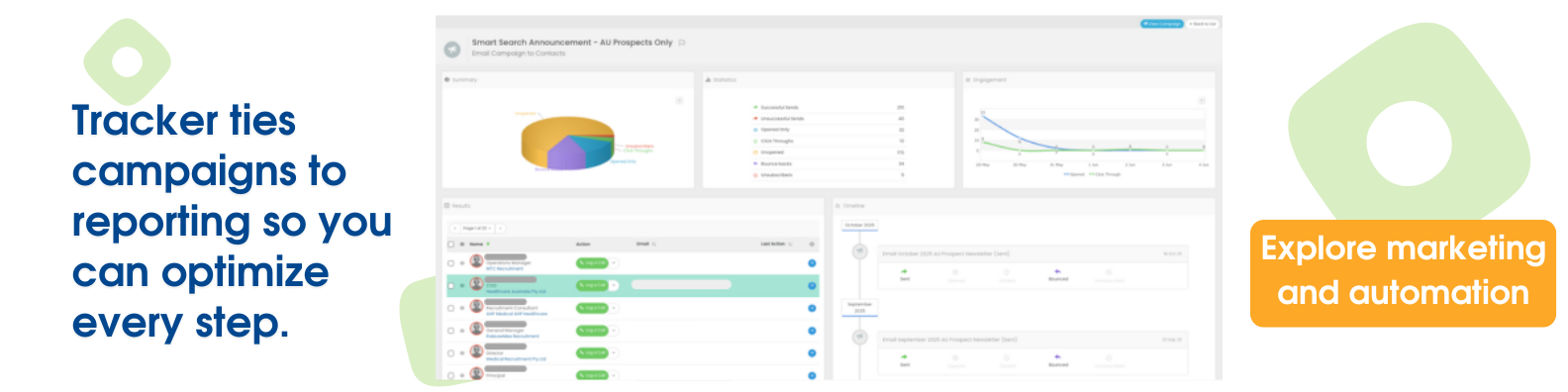The height and width of the screenshot is (392, 1568).
Task: Click Log a Call for Director row
Action: [x=592, y=352]
